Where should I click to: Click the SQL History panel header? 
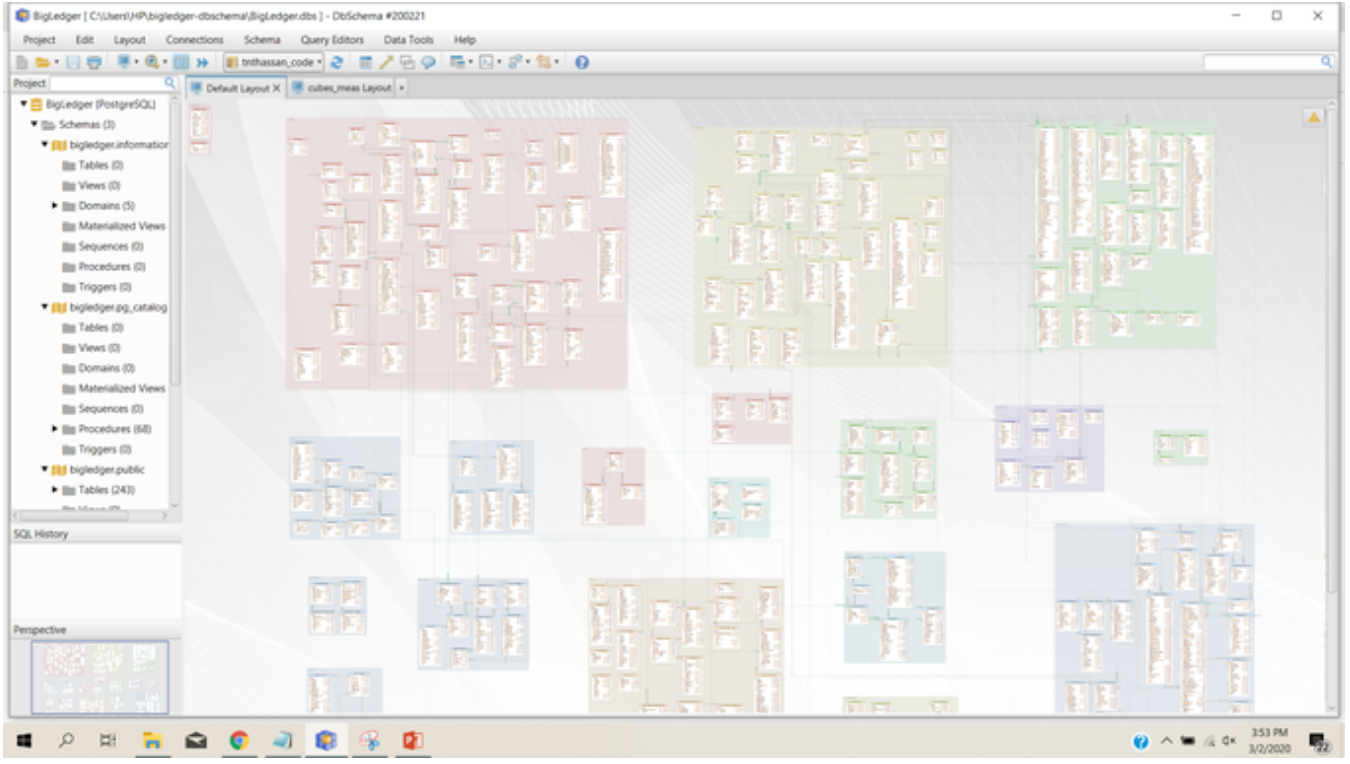tap(96, 534)
